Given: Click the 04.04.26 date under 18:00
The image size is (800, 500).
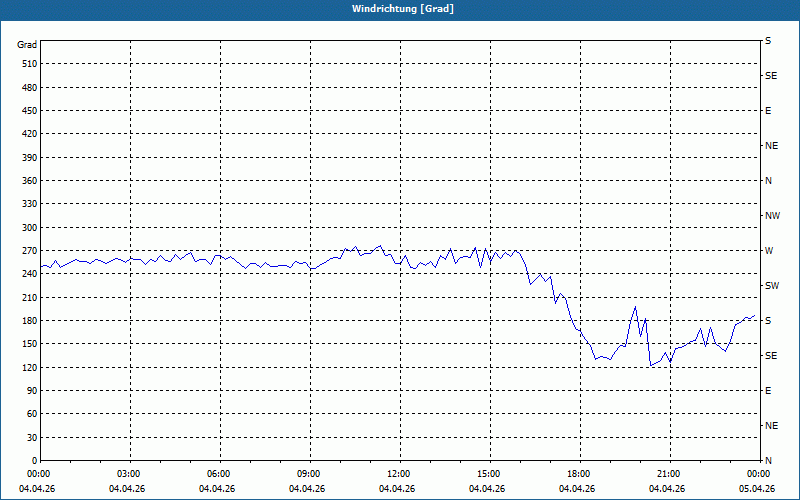Looking at the screenshot, I should coord(577,489).
